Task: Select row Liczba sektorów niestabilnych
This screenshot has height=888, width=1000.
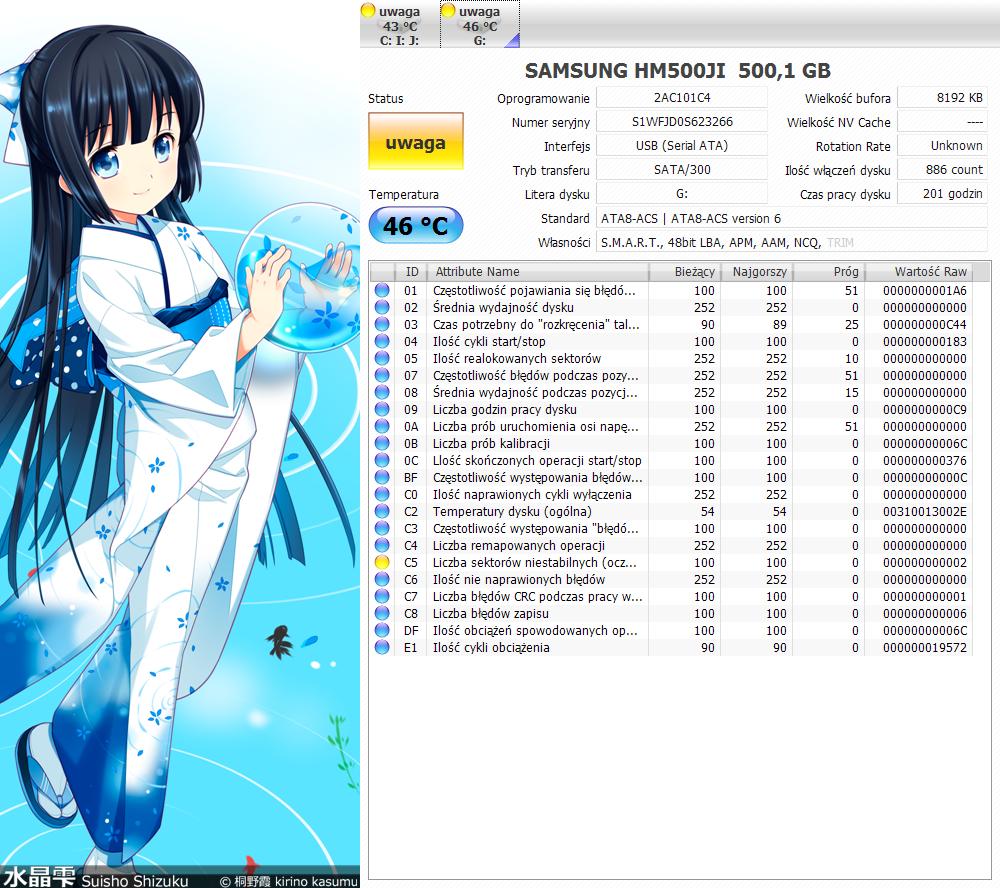Action: 671,563
